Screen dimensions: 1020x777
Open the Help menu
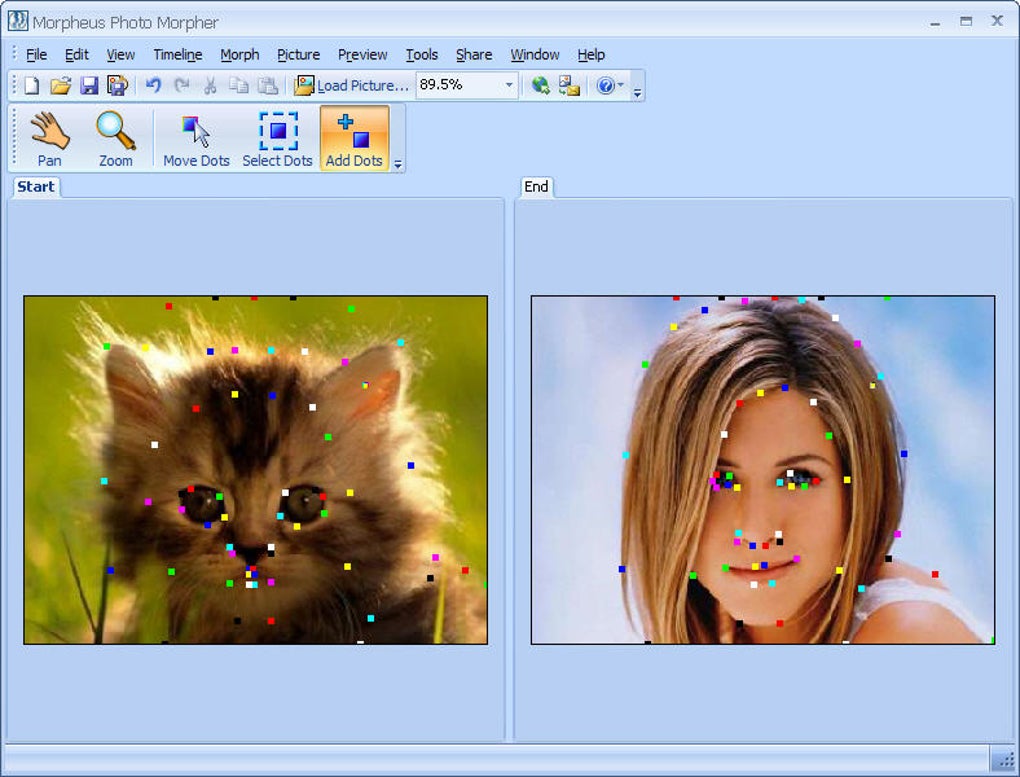(591, 55)
